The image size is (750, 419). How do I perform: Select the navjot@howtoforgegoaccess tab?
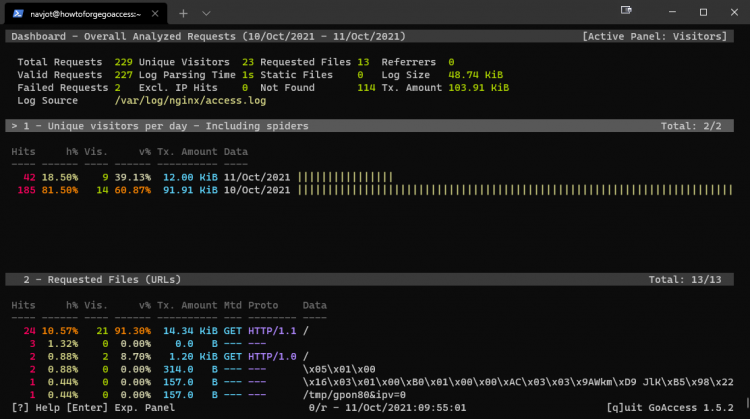[x=86, y=13]
